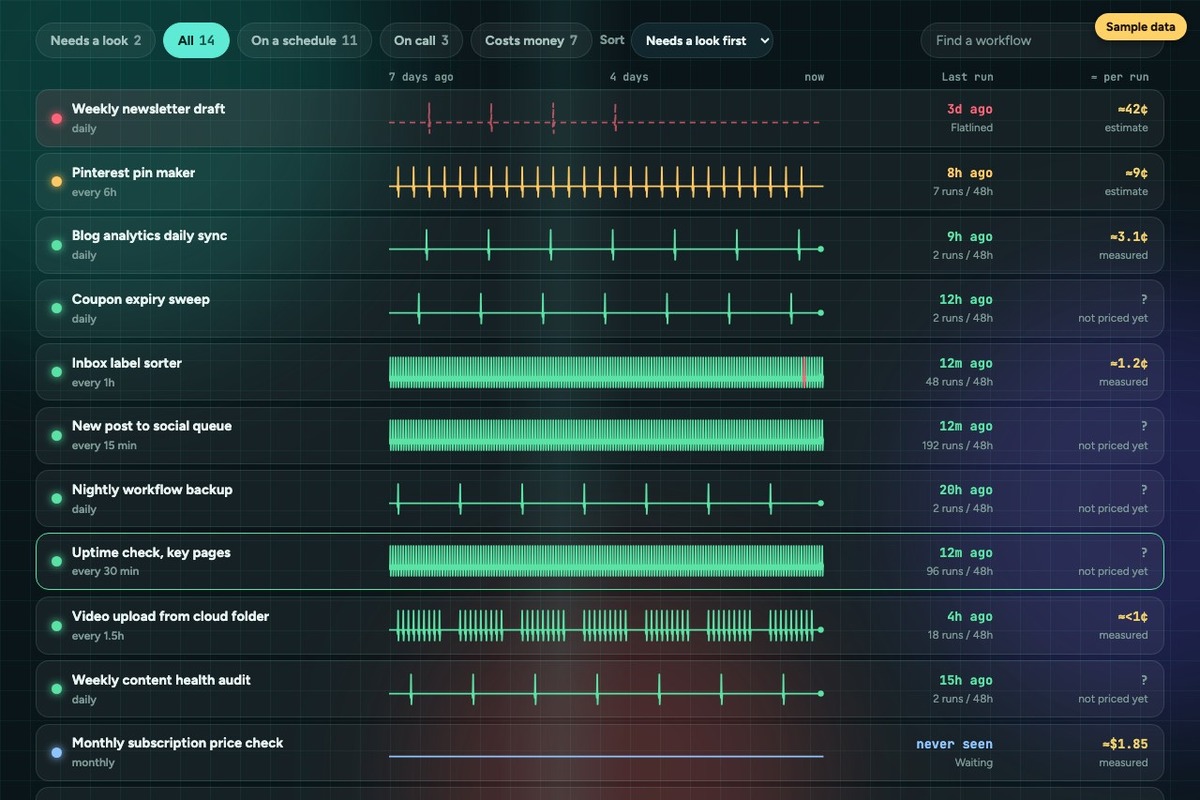
Task: Open the Pinterest pin maker workflow
Action: coord(600,182)
